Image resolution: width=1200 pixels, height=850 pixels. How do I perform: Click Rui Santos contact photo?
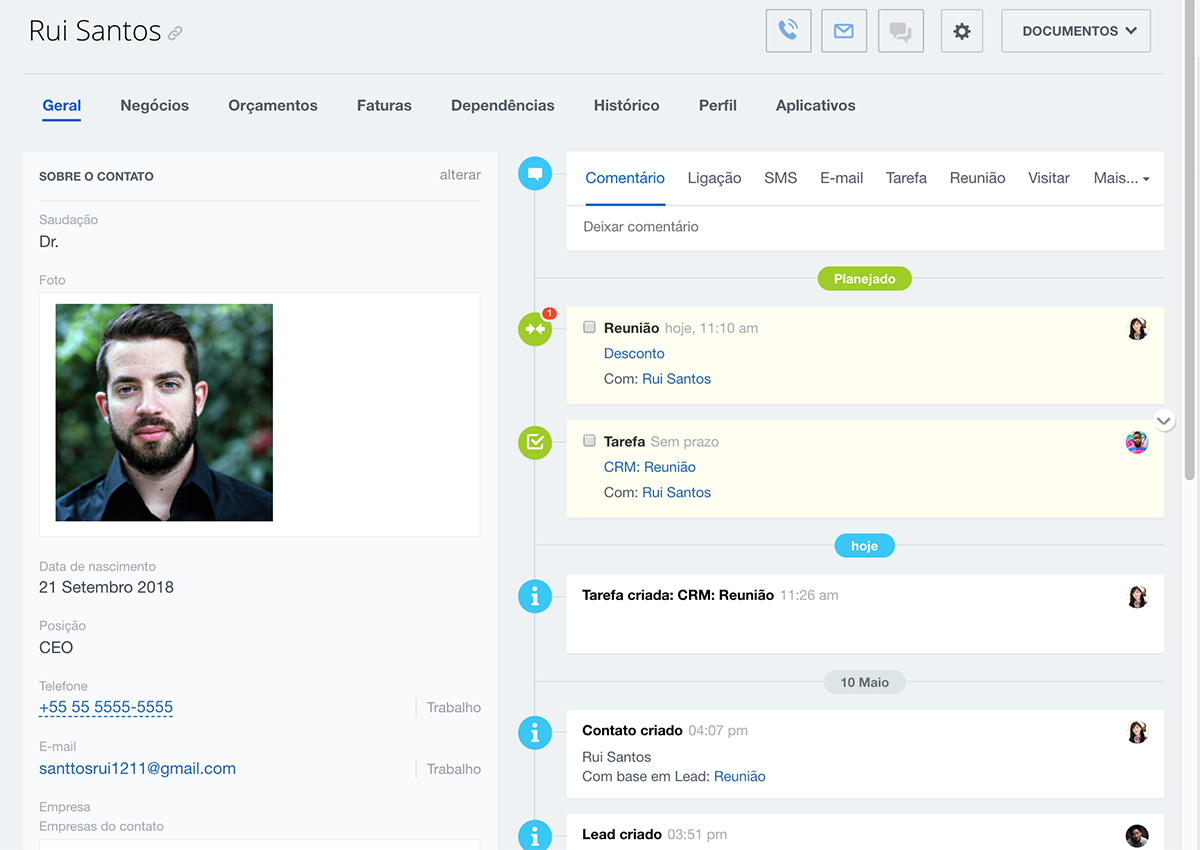click(164, 412)
